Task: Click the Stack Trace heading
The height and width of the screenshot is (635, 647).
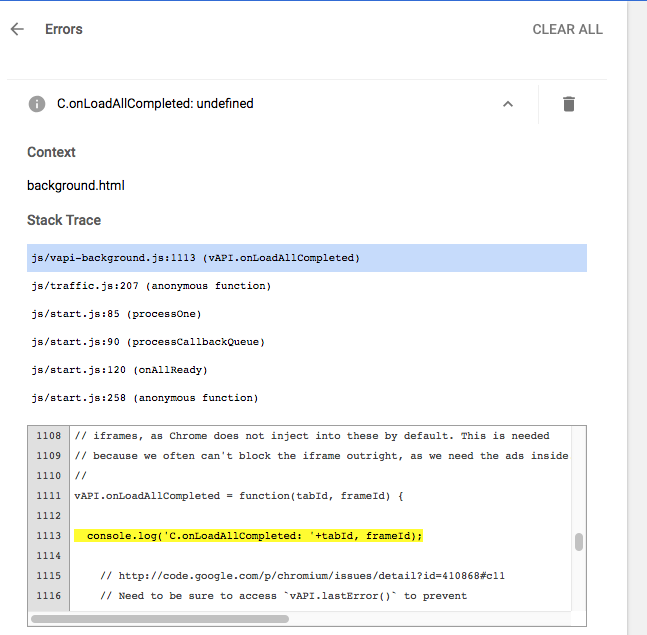Action: (64, 220)
